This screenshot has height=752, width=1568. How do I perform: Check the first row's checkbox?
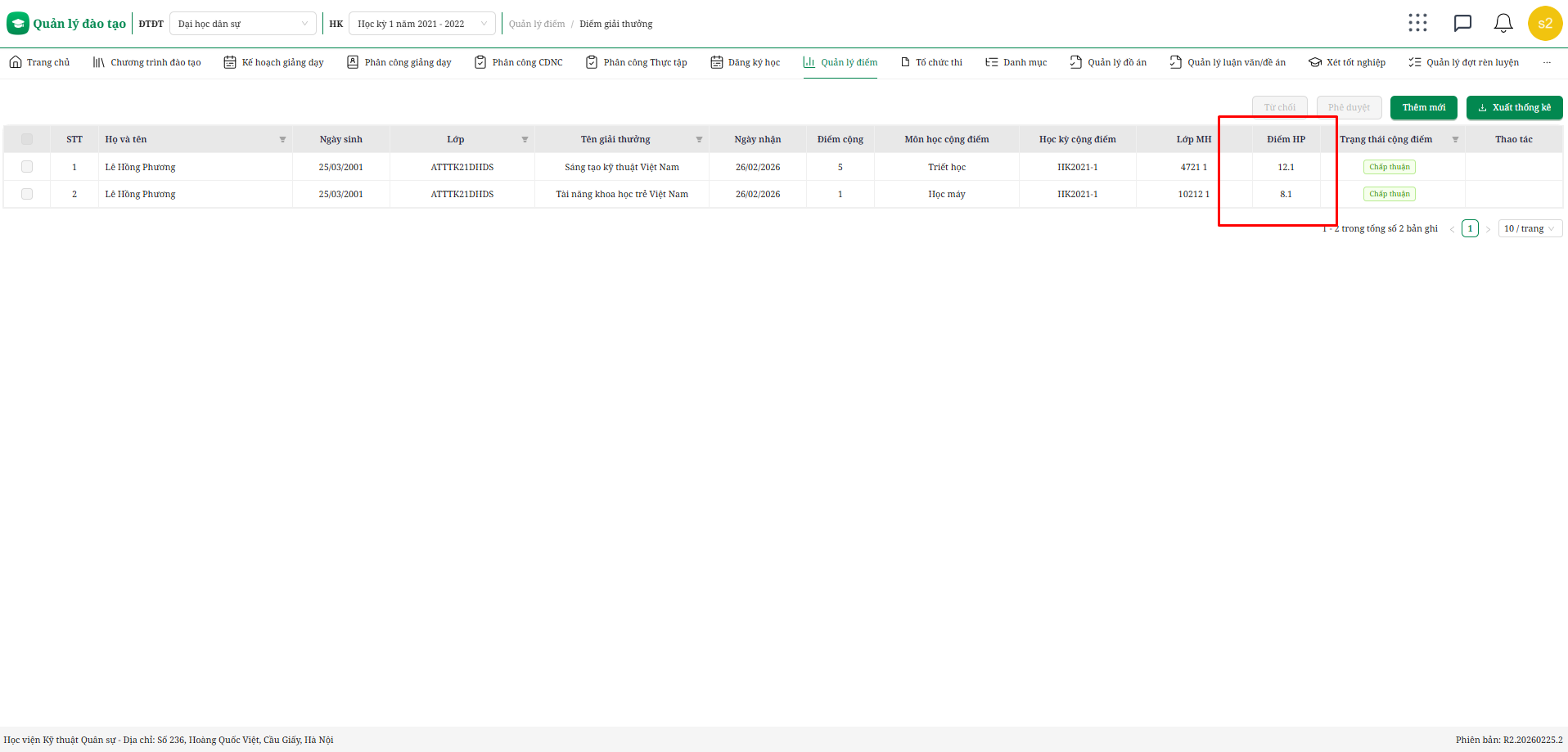coord(27,167)
